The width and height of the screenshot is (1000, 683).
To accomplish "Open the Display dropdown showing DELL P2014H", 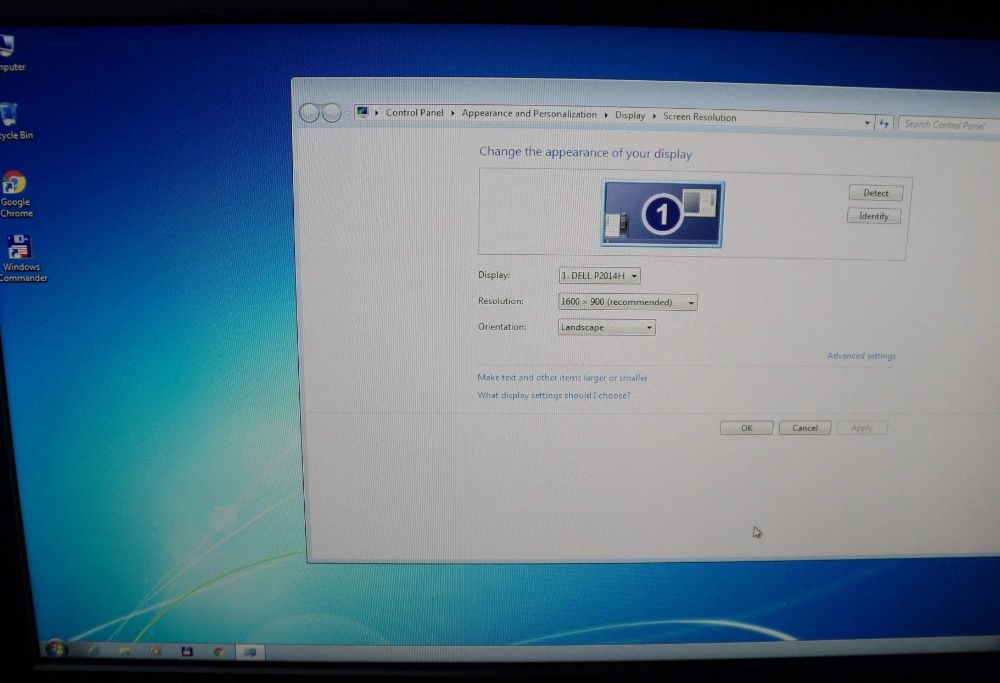I will (599, 275).
